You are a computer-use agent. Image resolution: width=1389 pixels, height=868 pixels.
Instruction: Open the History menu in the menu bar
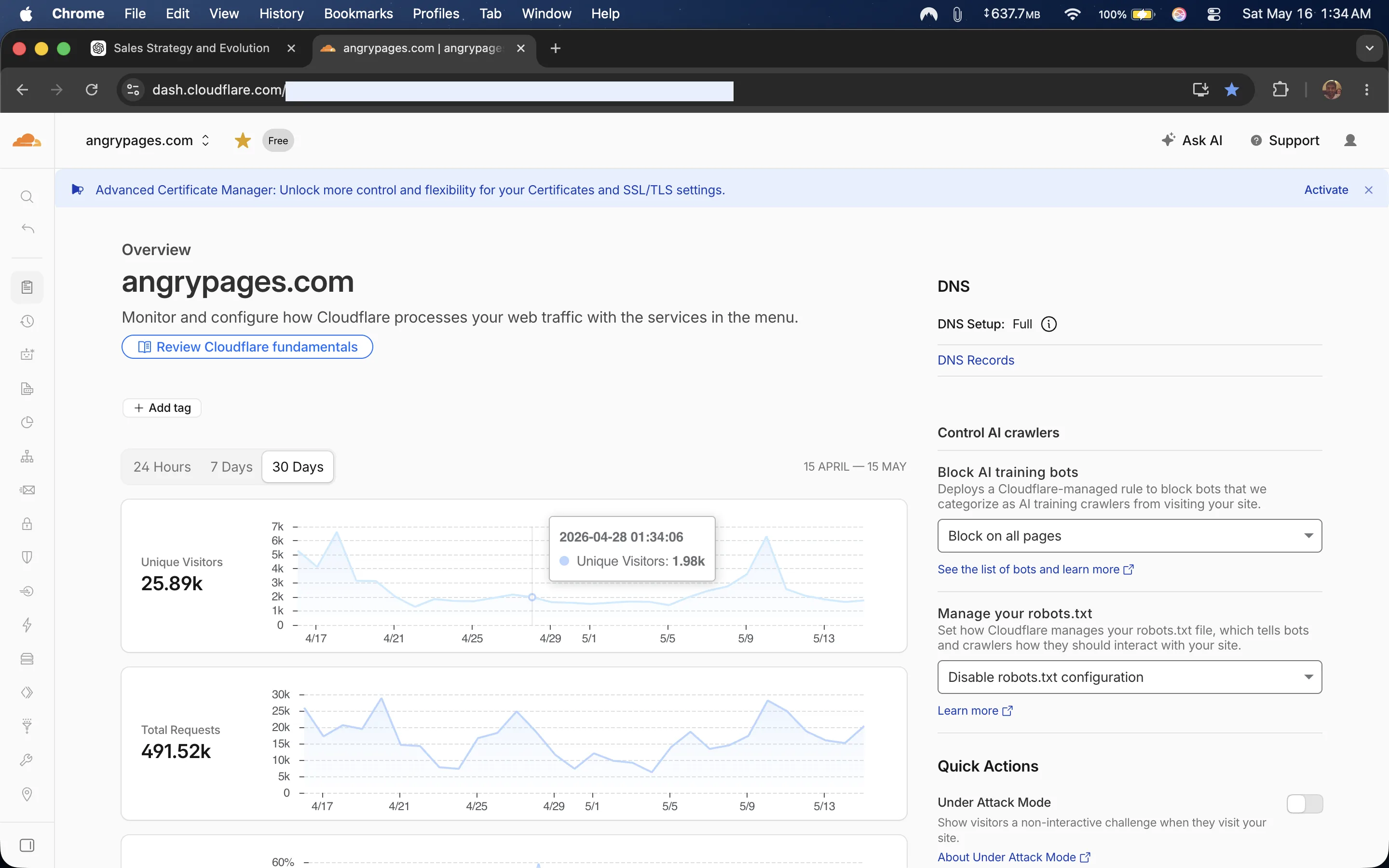[281, 14]
